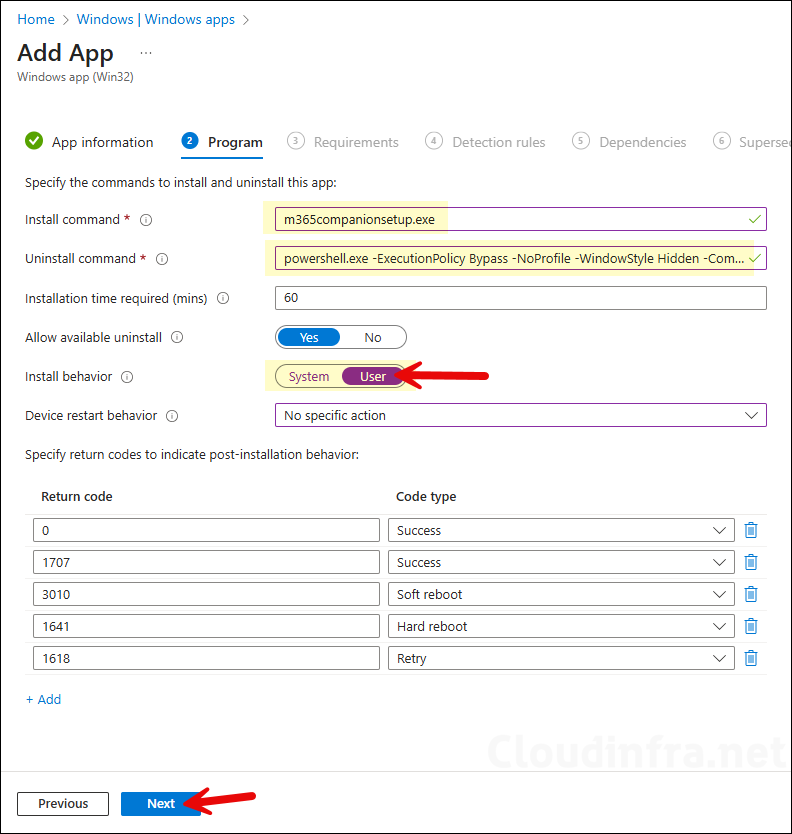Open Code type dropdown for code 1618
The image size is (792, 834).
pyautogui.click(x=561, y=658)
